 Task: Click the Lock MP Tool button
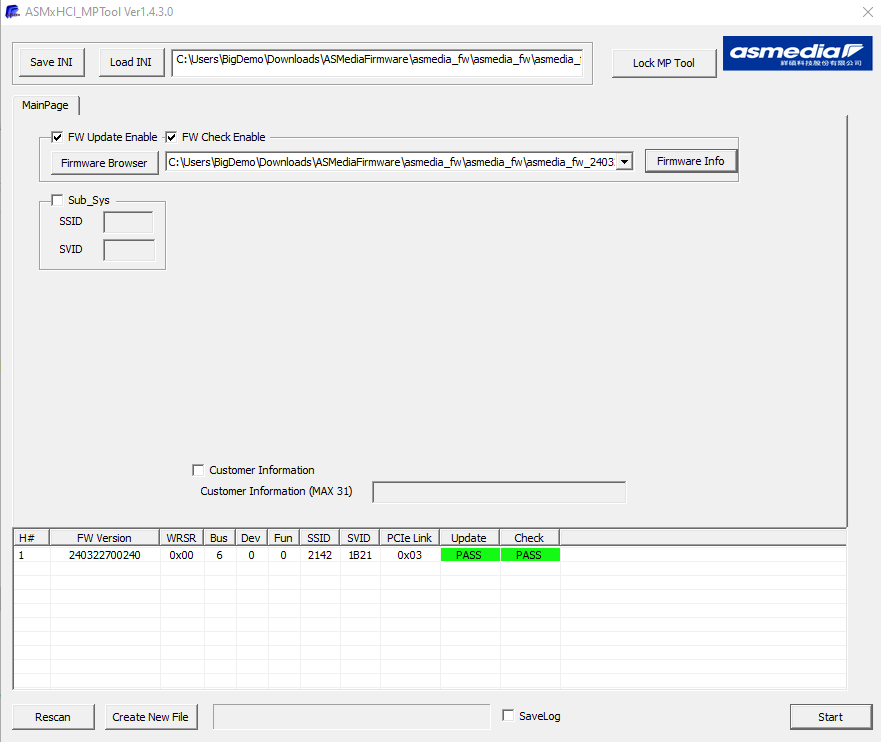pos(663,63)
